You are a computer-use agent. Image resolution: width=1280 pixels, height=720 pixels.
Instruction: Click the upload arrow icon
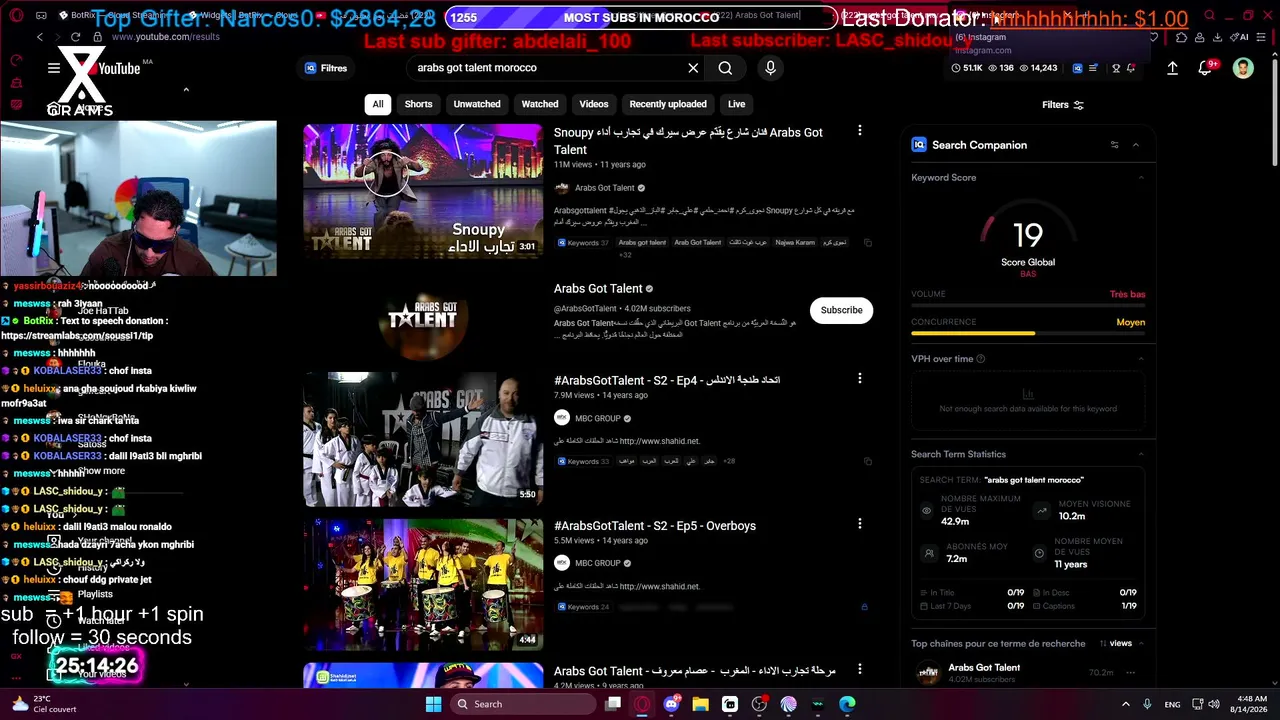pyautogui.click(x=1172, y=68)
